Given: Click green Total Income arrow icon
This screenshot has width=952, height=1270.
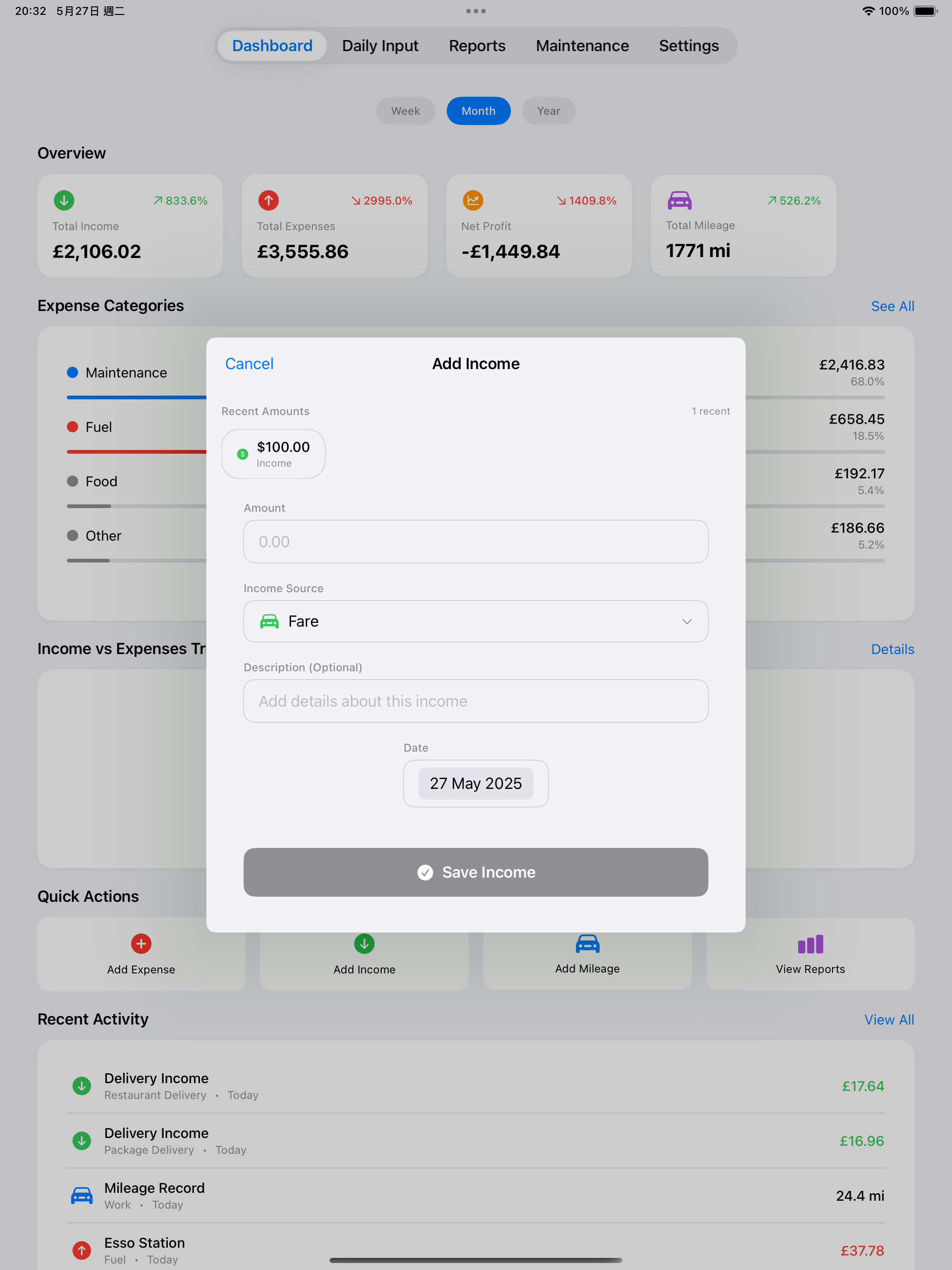Looking at the screenshot, I should pyautogui.click(x=64, y=200).
